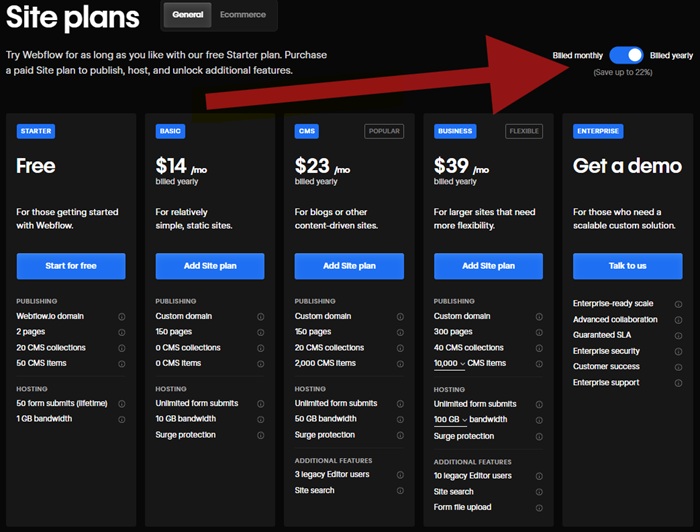
Task: Show info for Basic Unlimited form submits
Action: 261,404
